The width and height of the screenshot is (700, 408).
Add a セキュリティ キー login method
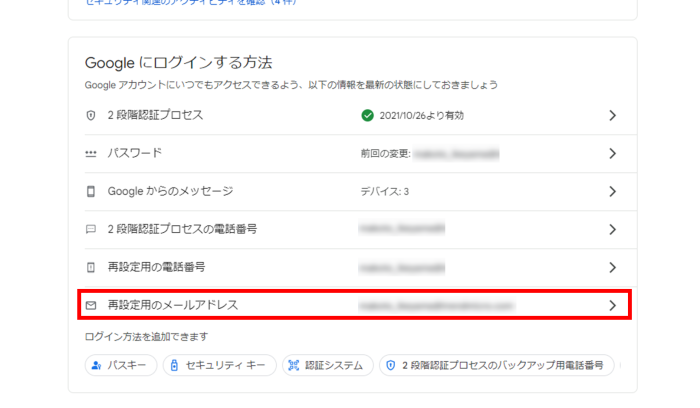[219, 366]
